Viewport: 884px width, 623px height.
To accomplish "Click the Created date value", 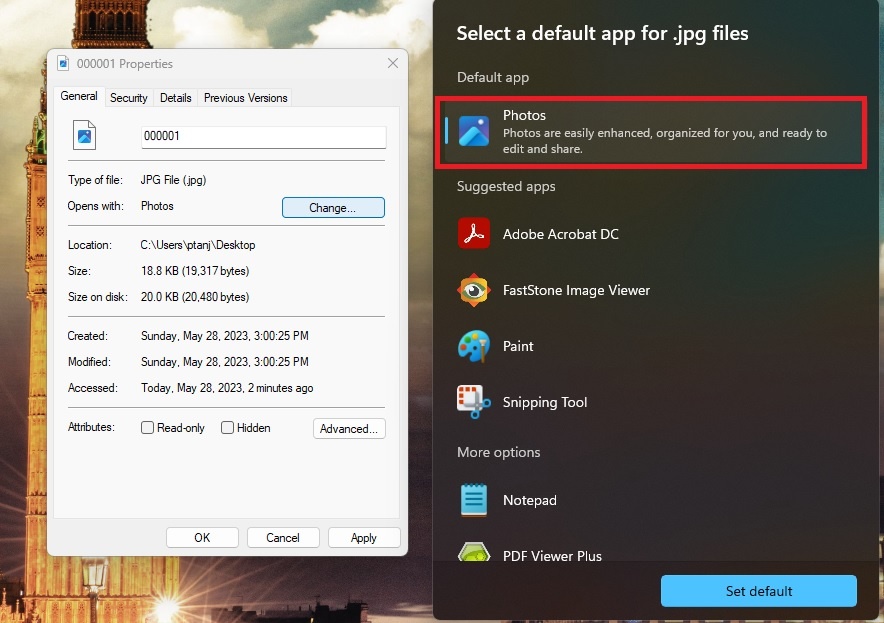I will click(224, 336).
